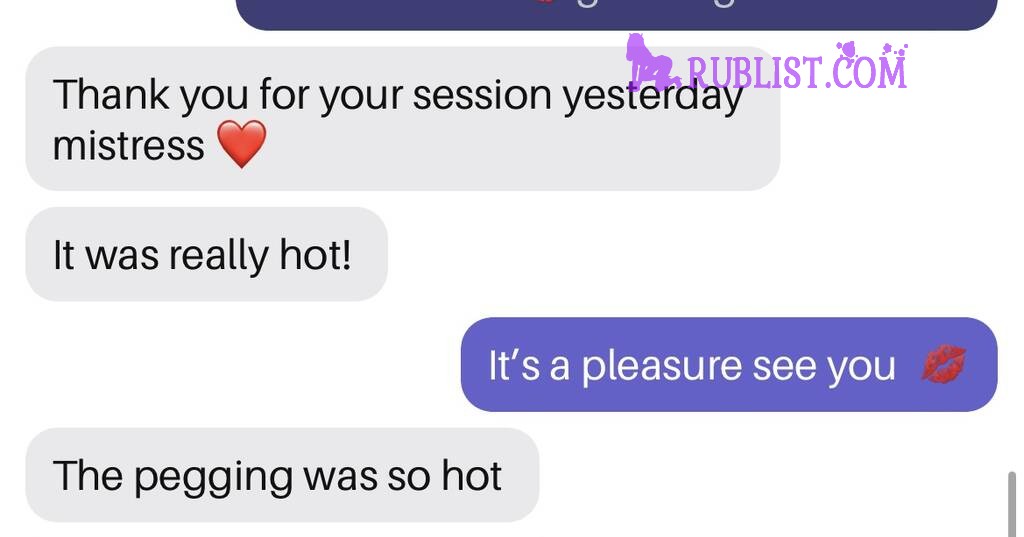This screenshot has height=537, width=1024.
Task: Tap the cut-off dark purple bubble at top
Action: click(616, 14)
